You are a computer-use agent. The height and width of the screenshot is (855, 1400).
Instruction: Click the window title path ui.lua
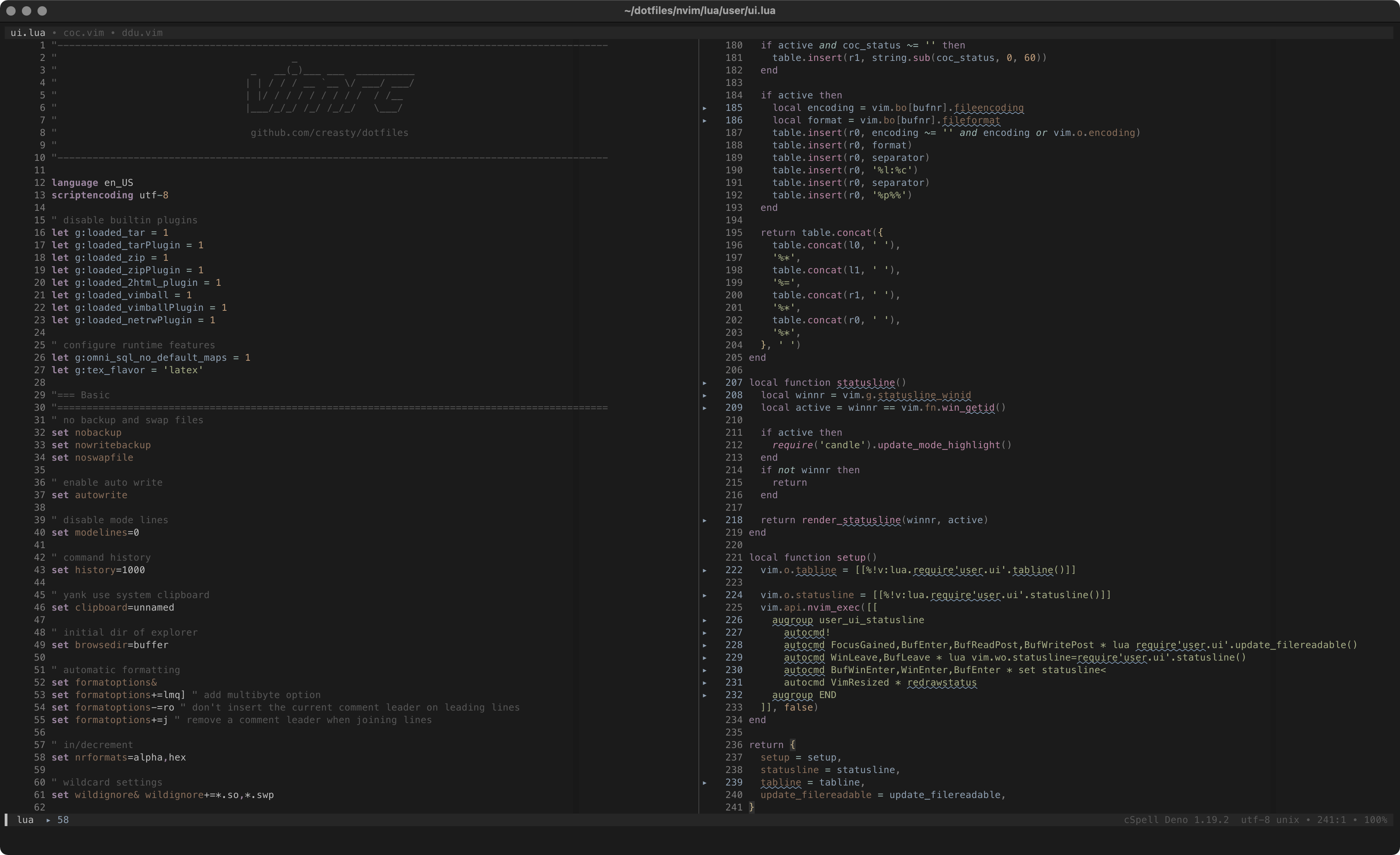(700, 11)
